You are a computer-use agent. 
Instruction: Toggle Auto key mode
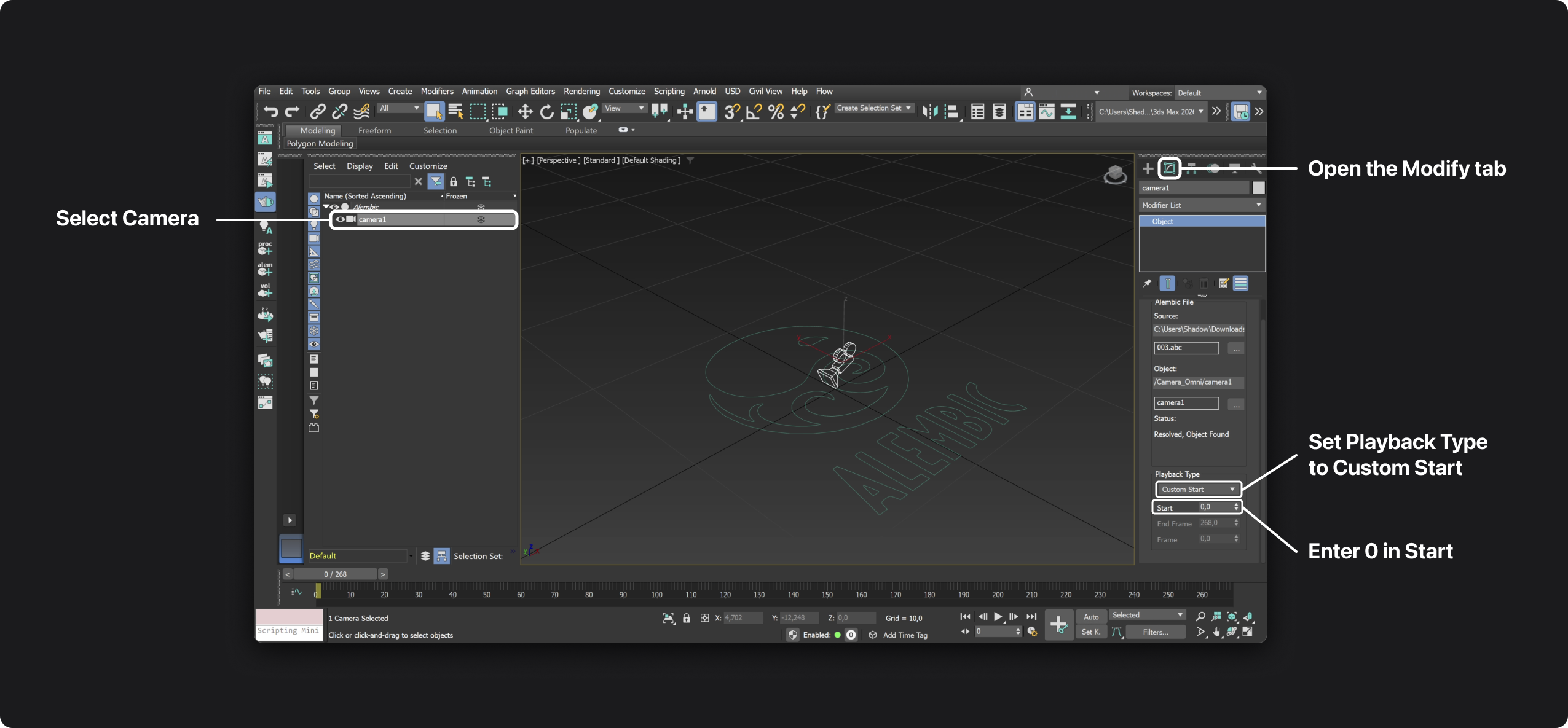point(1091,617)
